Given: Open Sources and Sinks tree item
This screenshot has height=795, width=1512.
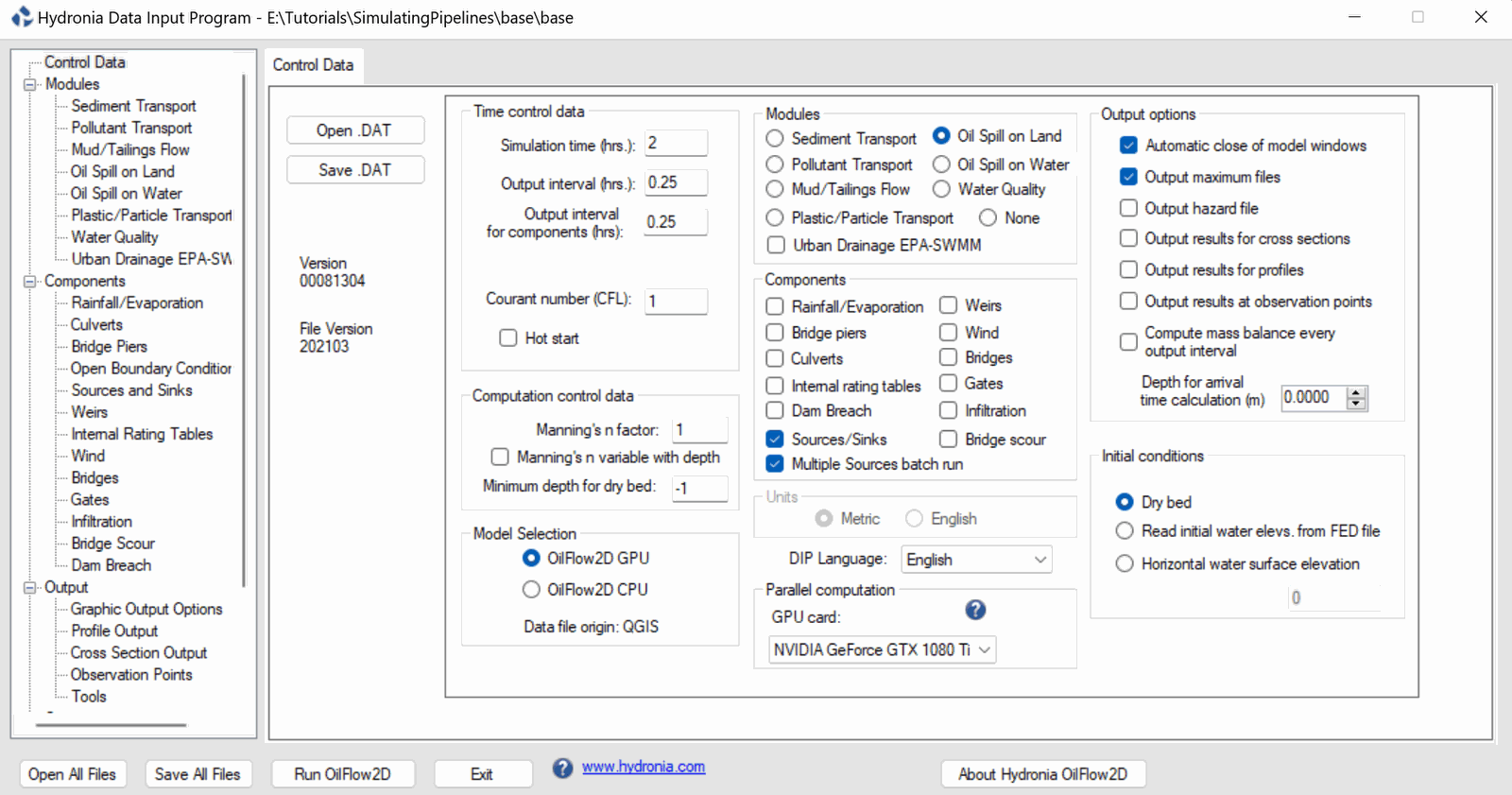Looking at the screenshot, I should pyautogui.click(x=131, y=389).
